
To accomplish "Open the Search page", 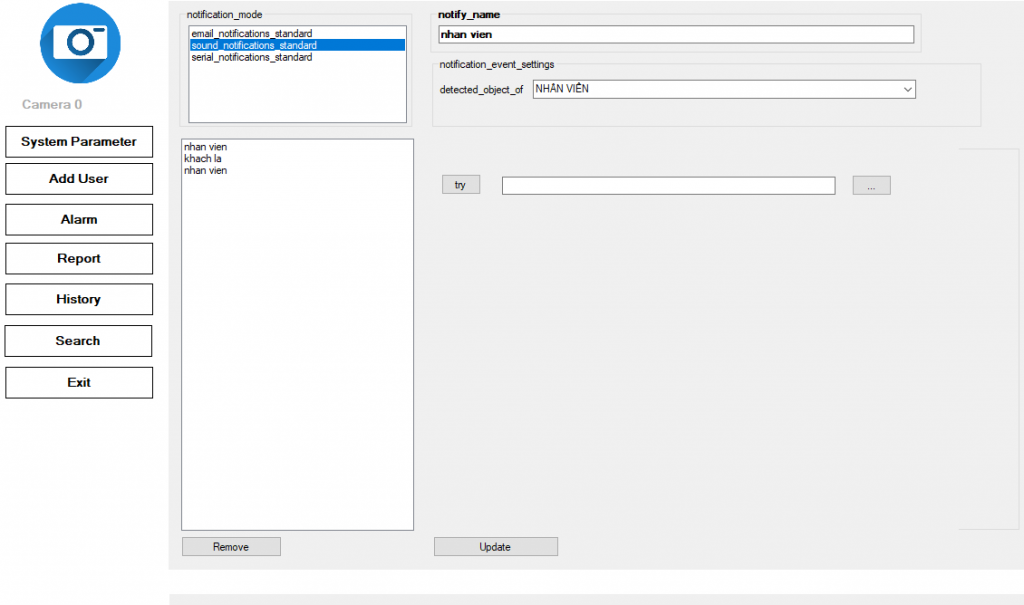I will tap(79, 341).
